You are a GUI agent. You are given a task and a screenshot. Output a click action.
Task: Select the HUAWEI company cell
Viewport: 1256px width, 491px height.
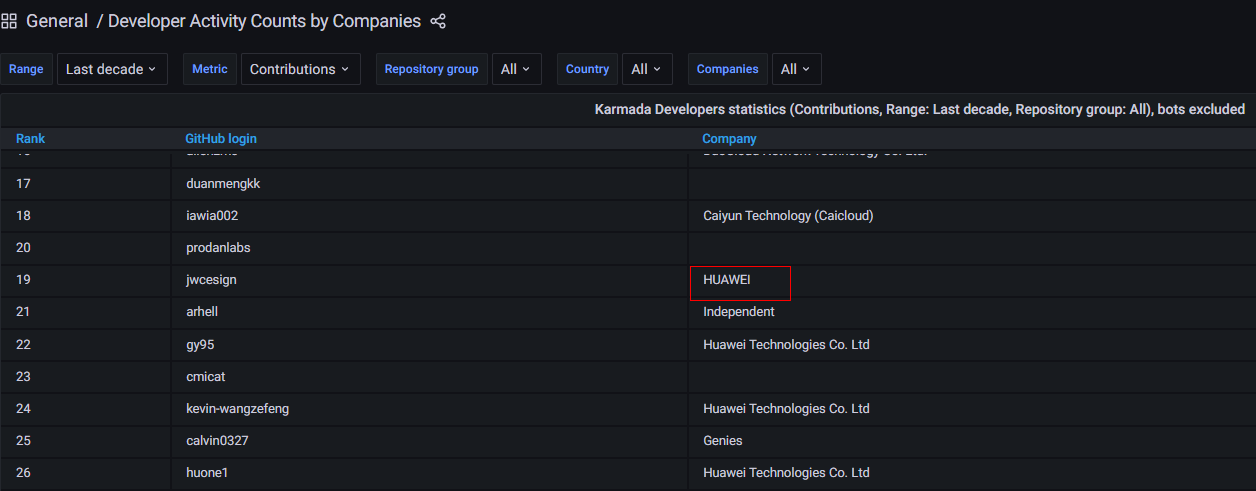click(727, 280)
